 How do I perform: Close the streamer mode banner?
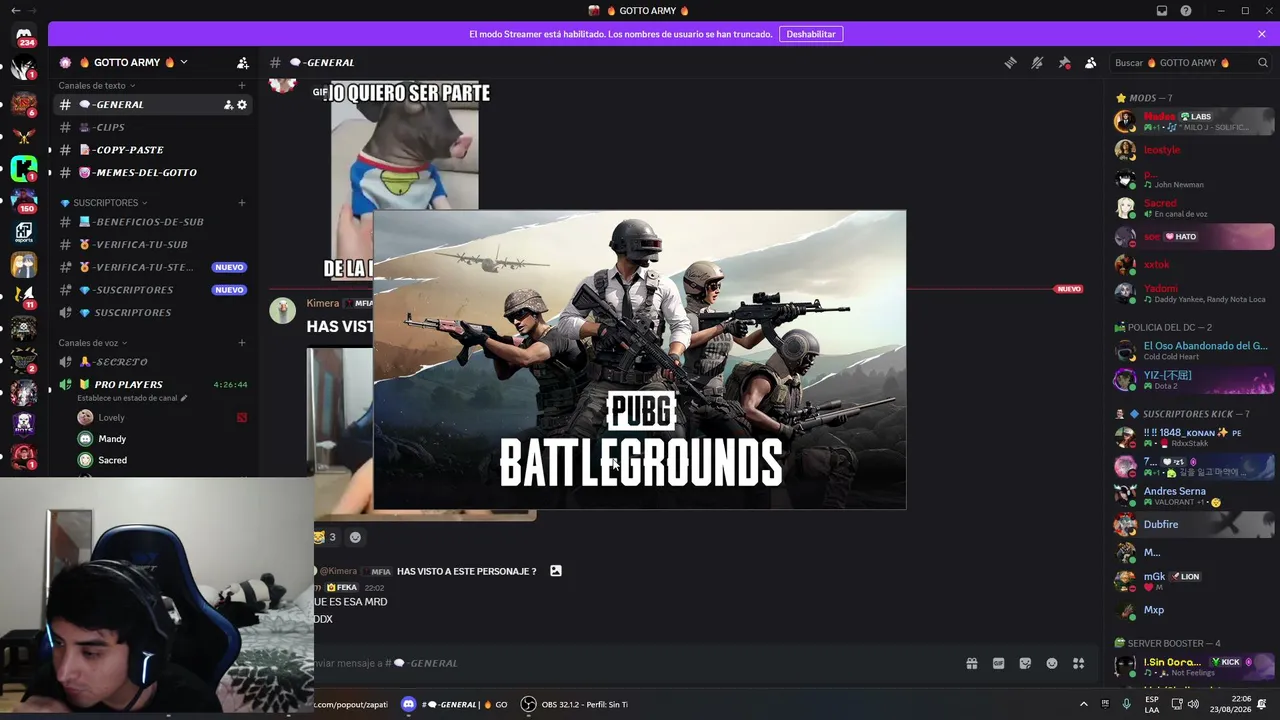coord(1262,34)
